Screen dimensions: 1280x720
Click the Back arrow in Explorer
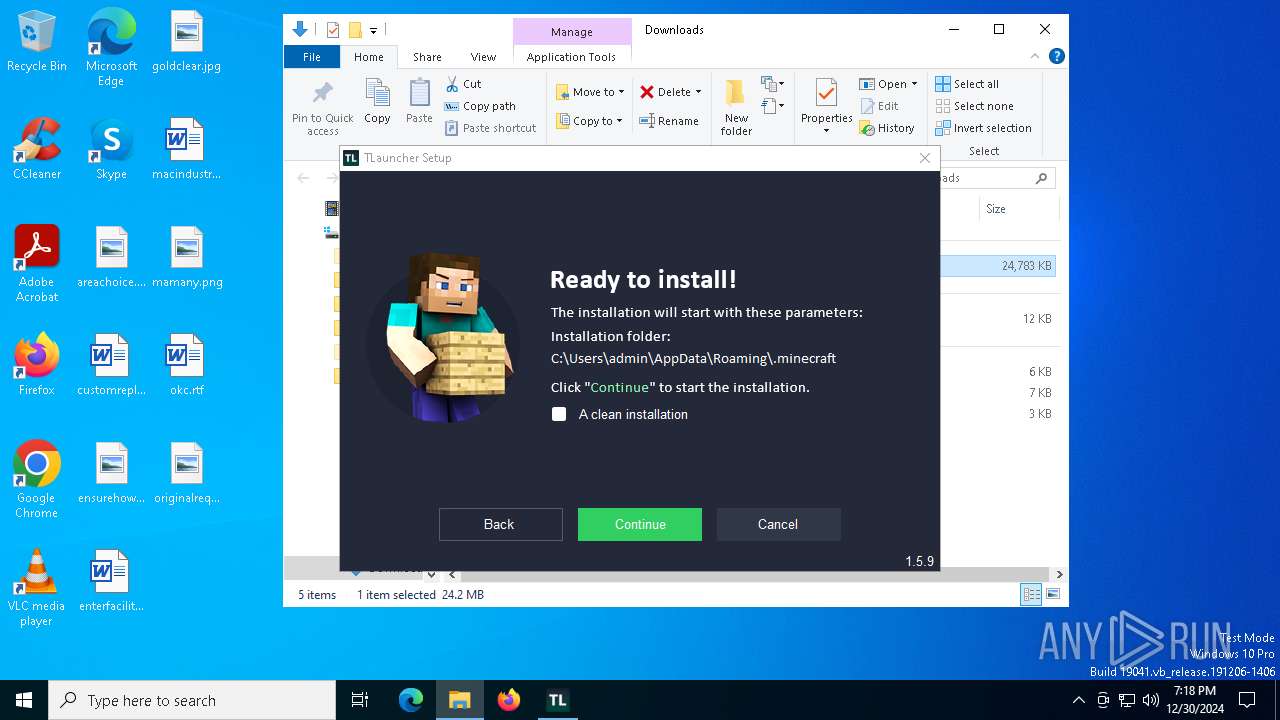tap(303, 178)
